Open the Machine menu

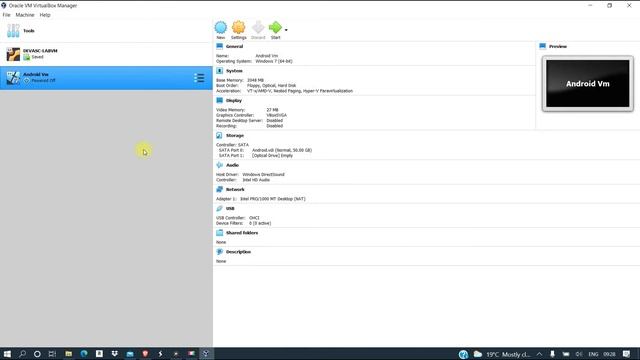point(25,15)
